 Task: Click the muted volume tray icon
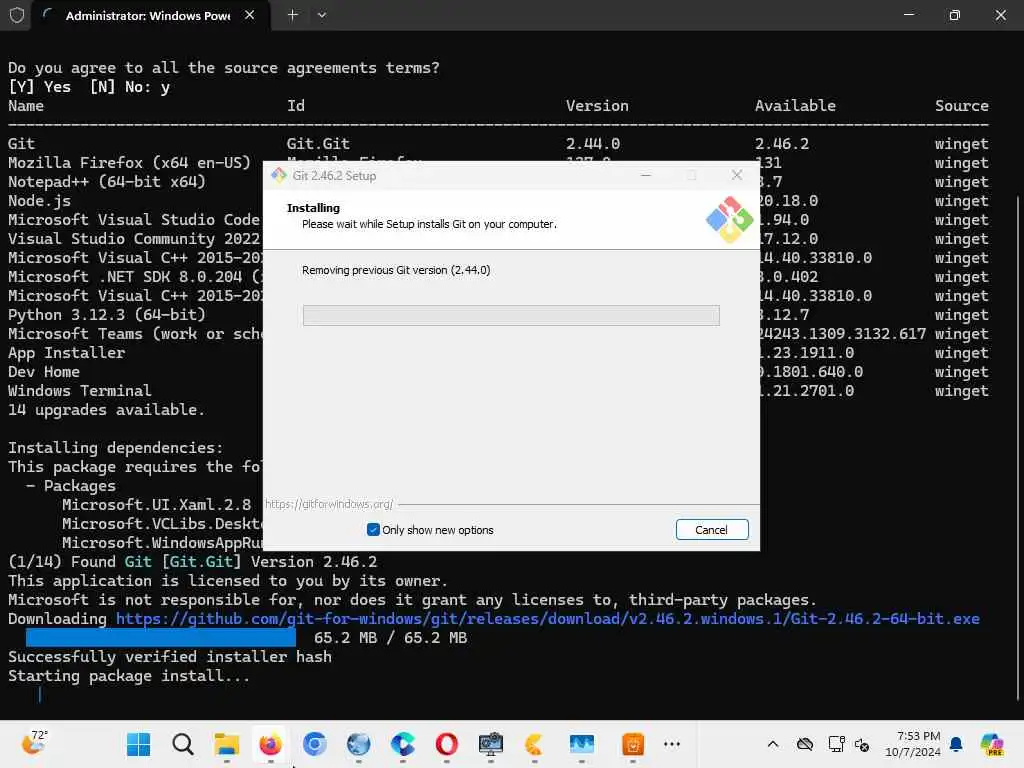[x=862, y=744]
